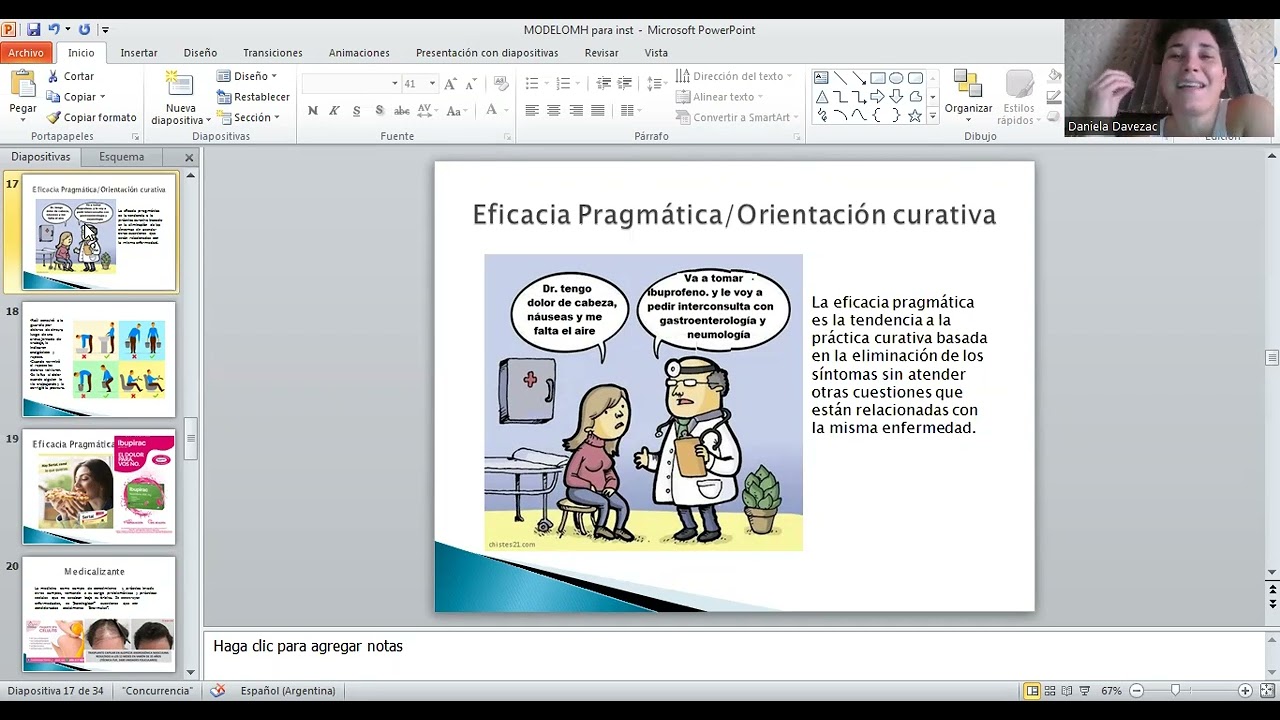Open the Copiar dropdown arrow

pyautogui.click(x=101, y=97)
